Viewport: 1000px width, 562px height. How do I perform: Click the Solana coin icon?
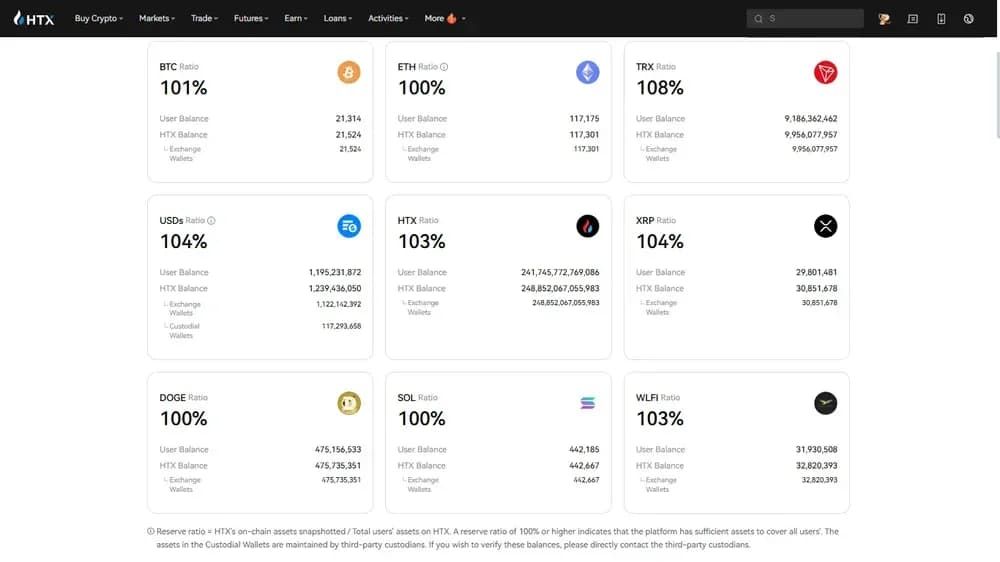pyautogui.click(x=587, y=403)
